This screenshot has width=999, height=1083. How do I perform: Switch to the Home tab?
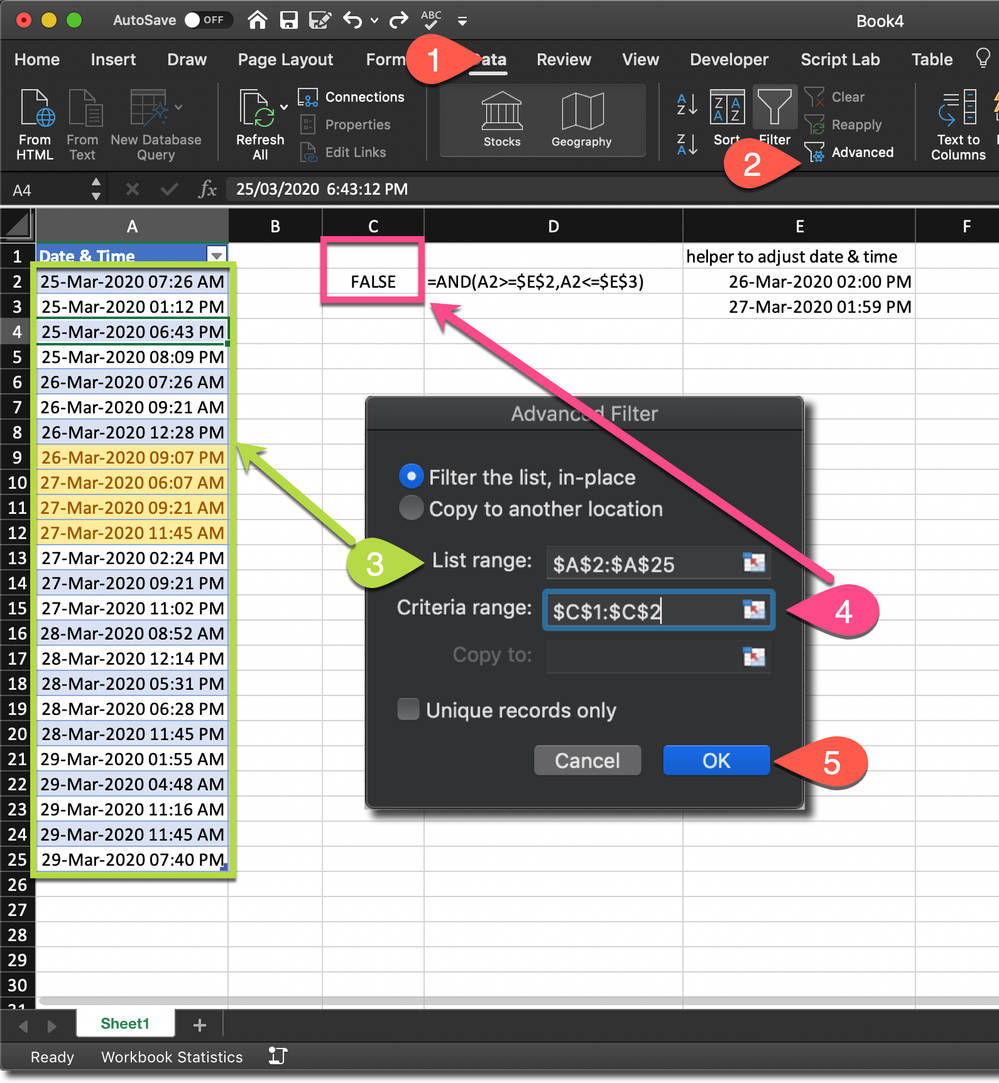pos(37,59)
